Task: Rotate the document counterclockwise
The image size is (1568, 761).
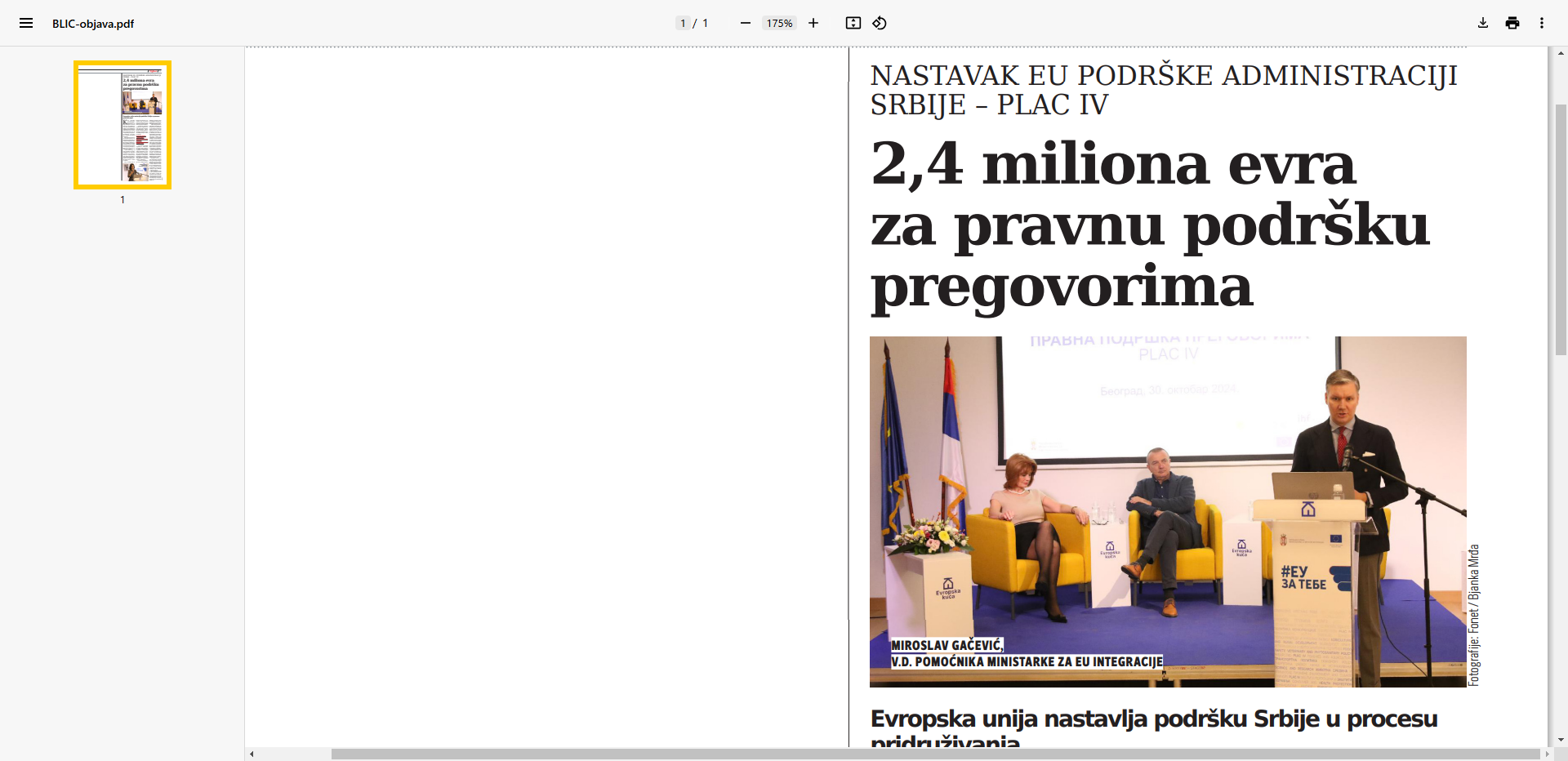Action: click(880, 23)
